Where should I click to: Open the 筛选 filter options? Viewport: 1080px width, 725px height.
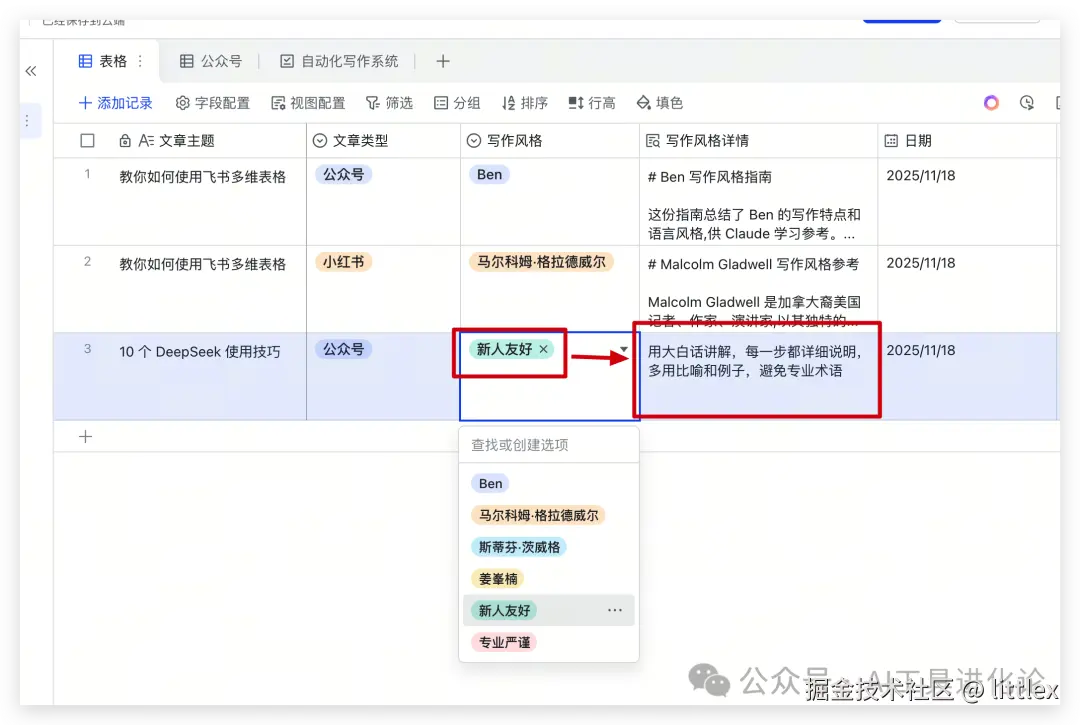coord(389,102)
